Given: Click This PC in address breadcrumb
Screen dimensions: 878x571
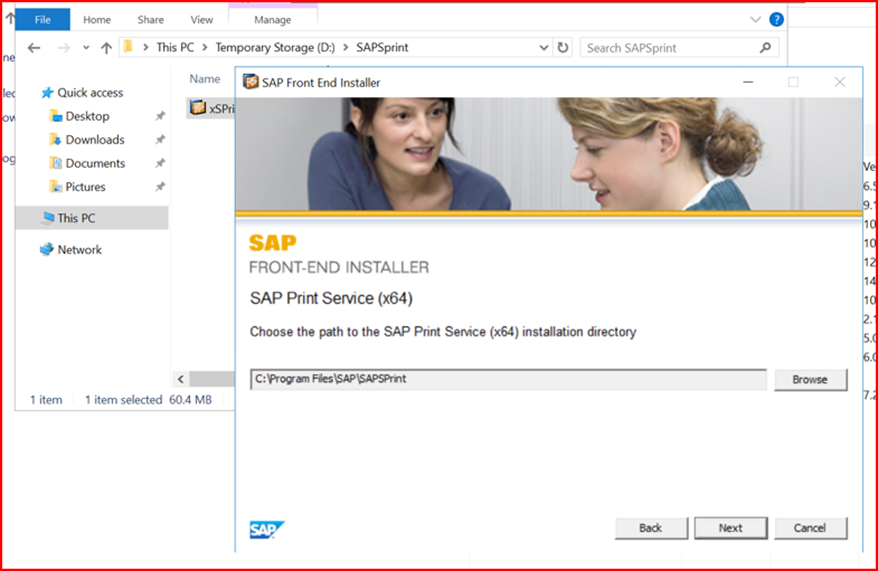Looking at the screenshot, I should click(x=175, y=48).
